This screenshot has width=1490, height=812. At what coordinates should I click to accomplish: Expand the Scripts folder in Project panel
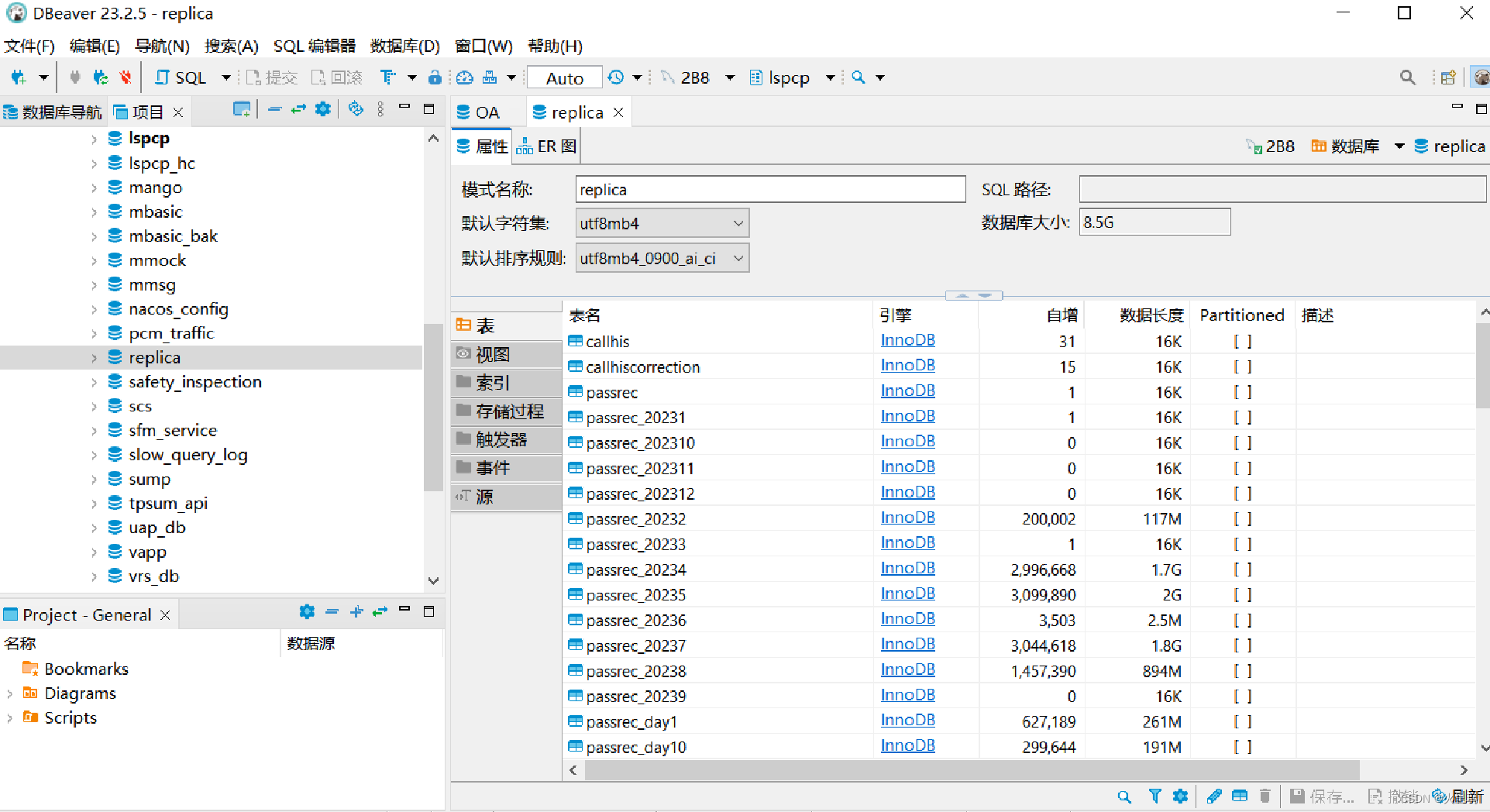click(9, 718)
